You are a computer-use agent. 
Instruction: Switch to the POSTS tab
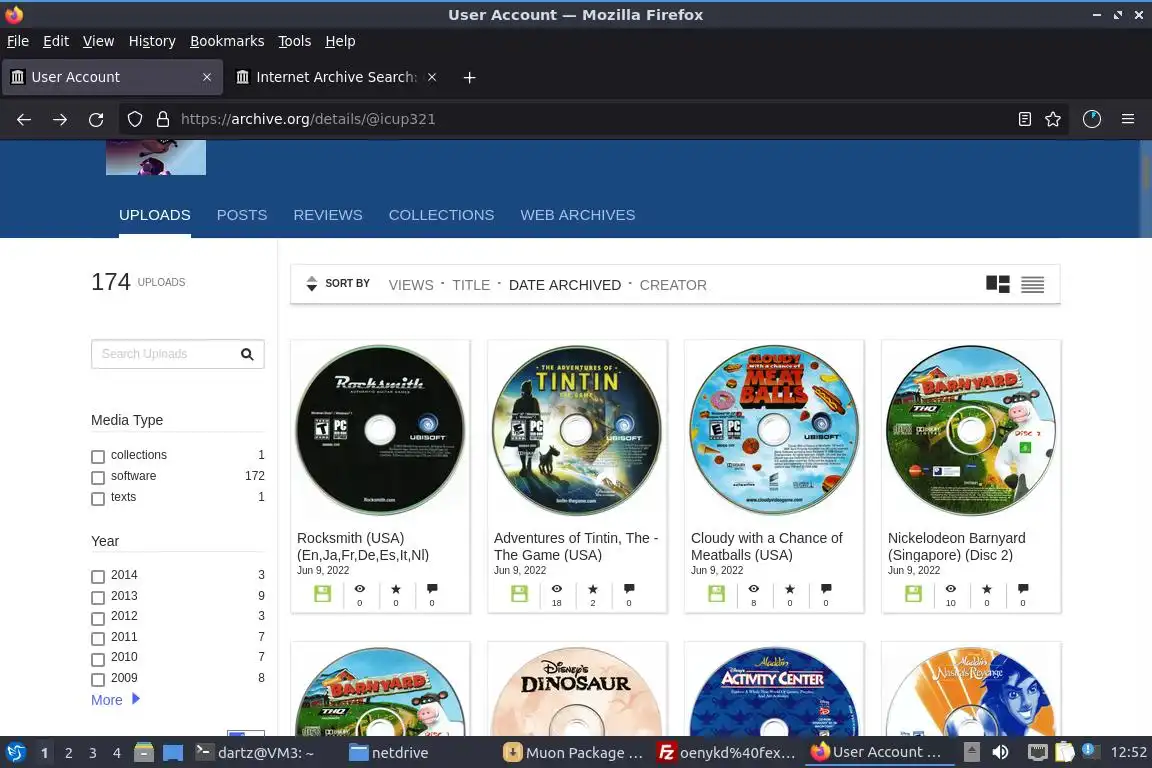coord(242,215)
